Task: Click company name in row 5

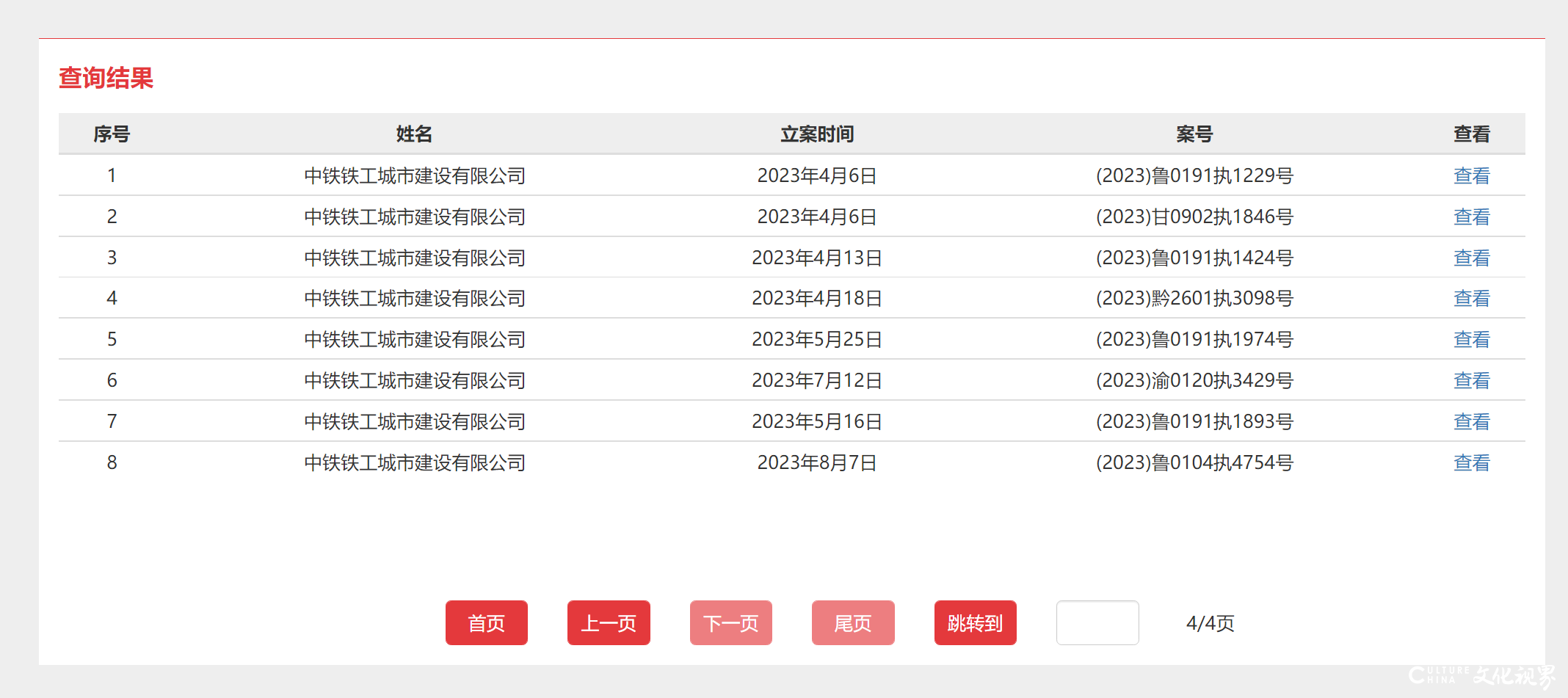Action: [x=415, y=339]
